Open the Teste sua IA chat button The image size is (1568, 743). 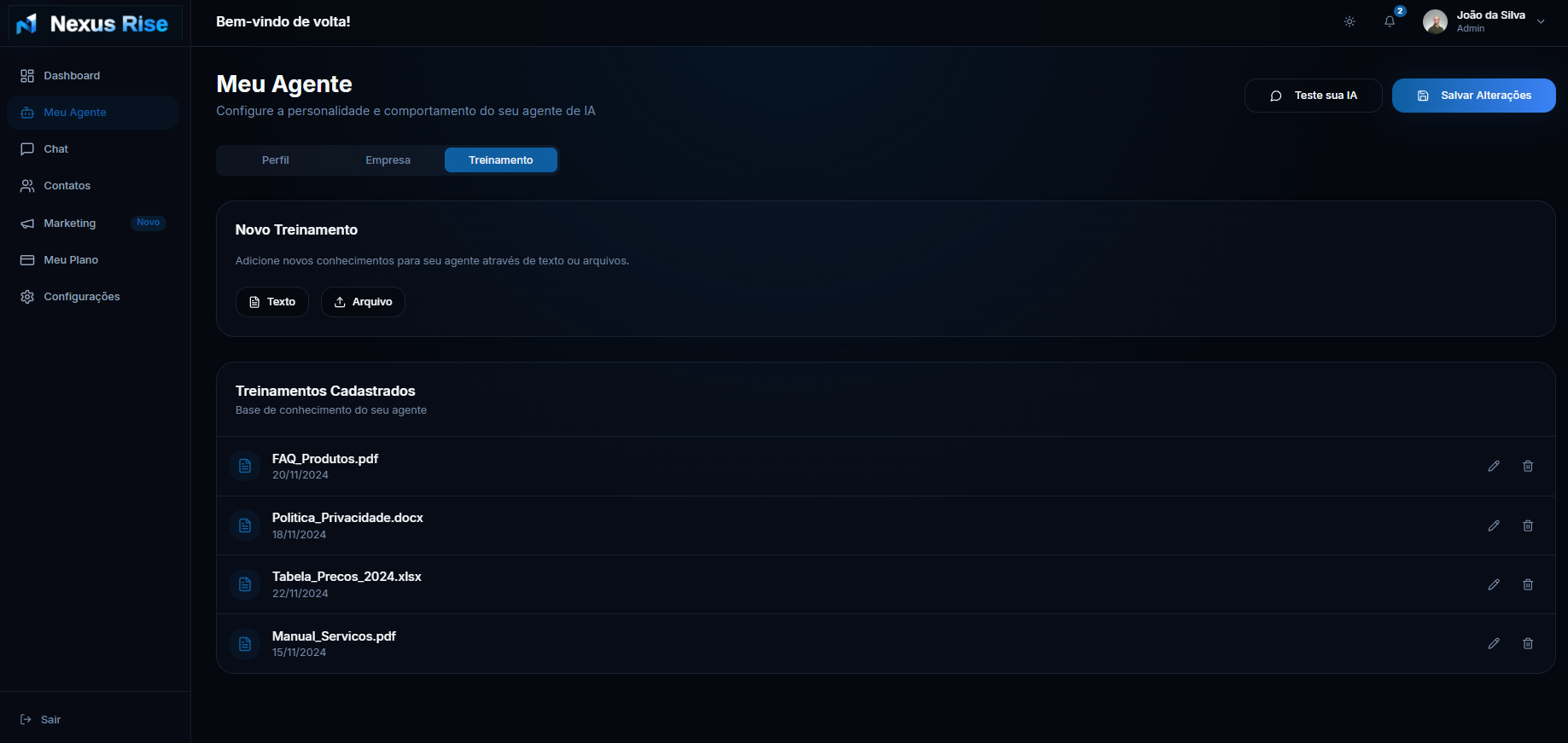pyautogui.click(x=1313, y=96)
